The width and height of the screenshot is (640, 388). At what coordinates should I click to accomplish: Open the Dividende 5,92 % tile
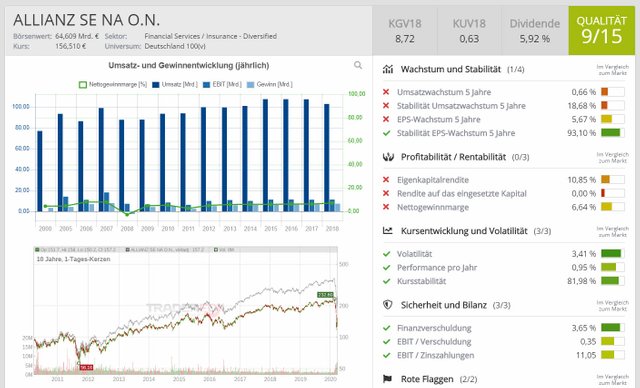click(535, 31)
